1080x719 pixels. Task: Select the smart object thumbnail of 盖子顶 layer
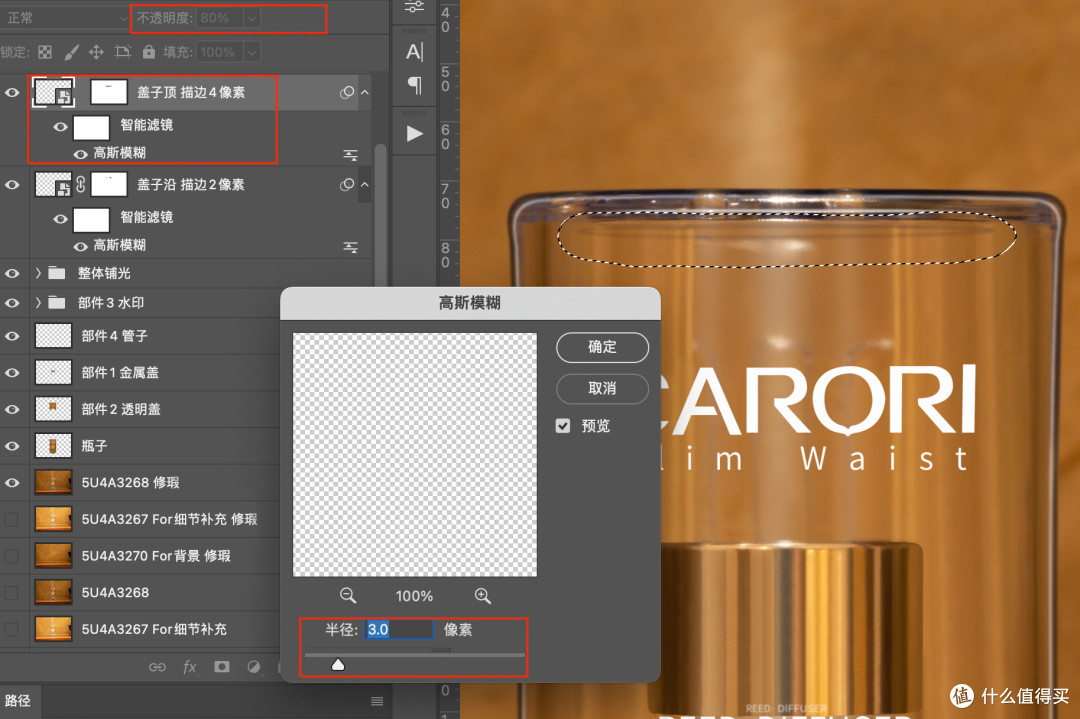tap(54, 92)
